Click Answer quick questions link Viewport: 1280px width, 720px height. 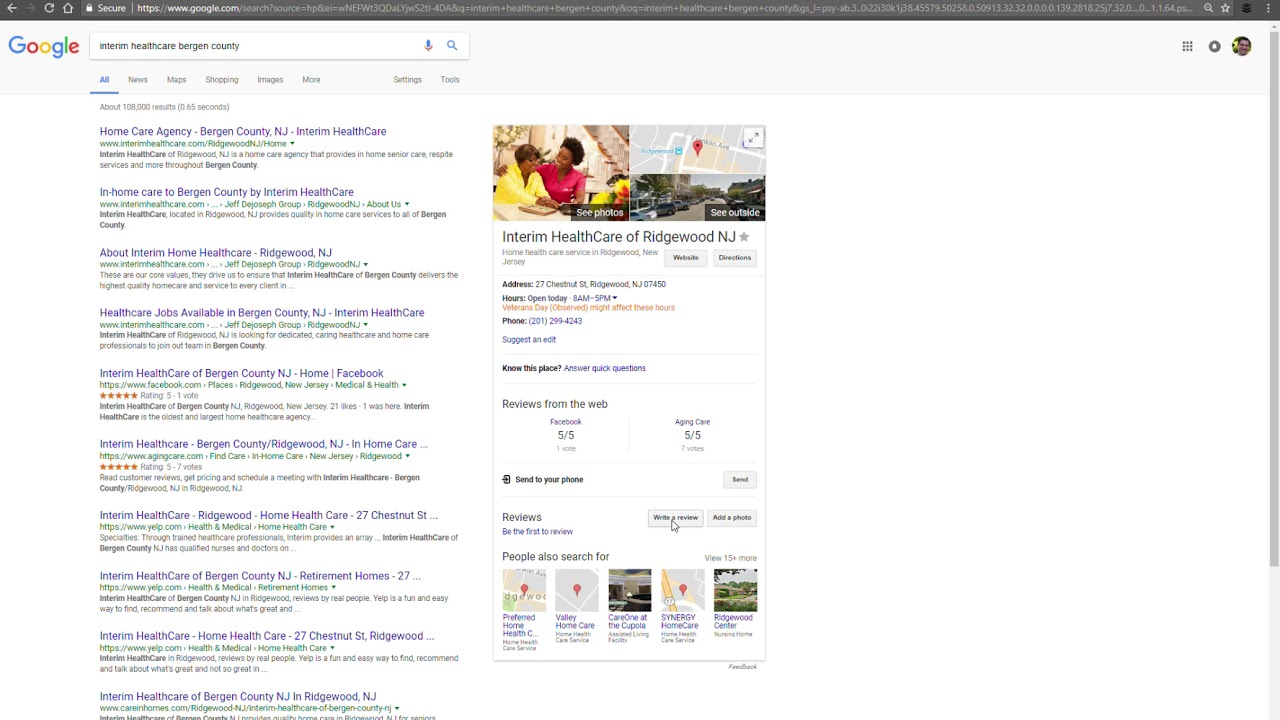click(x=605, y=368)
